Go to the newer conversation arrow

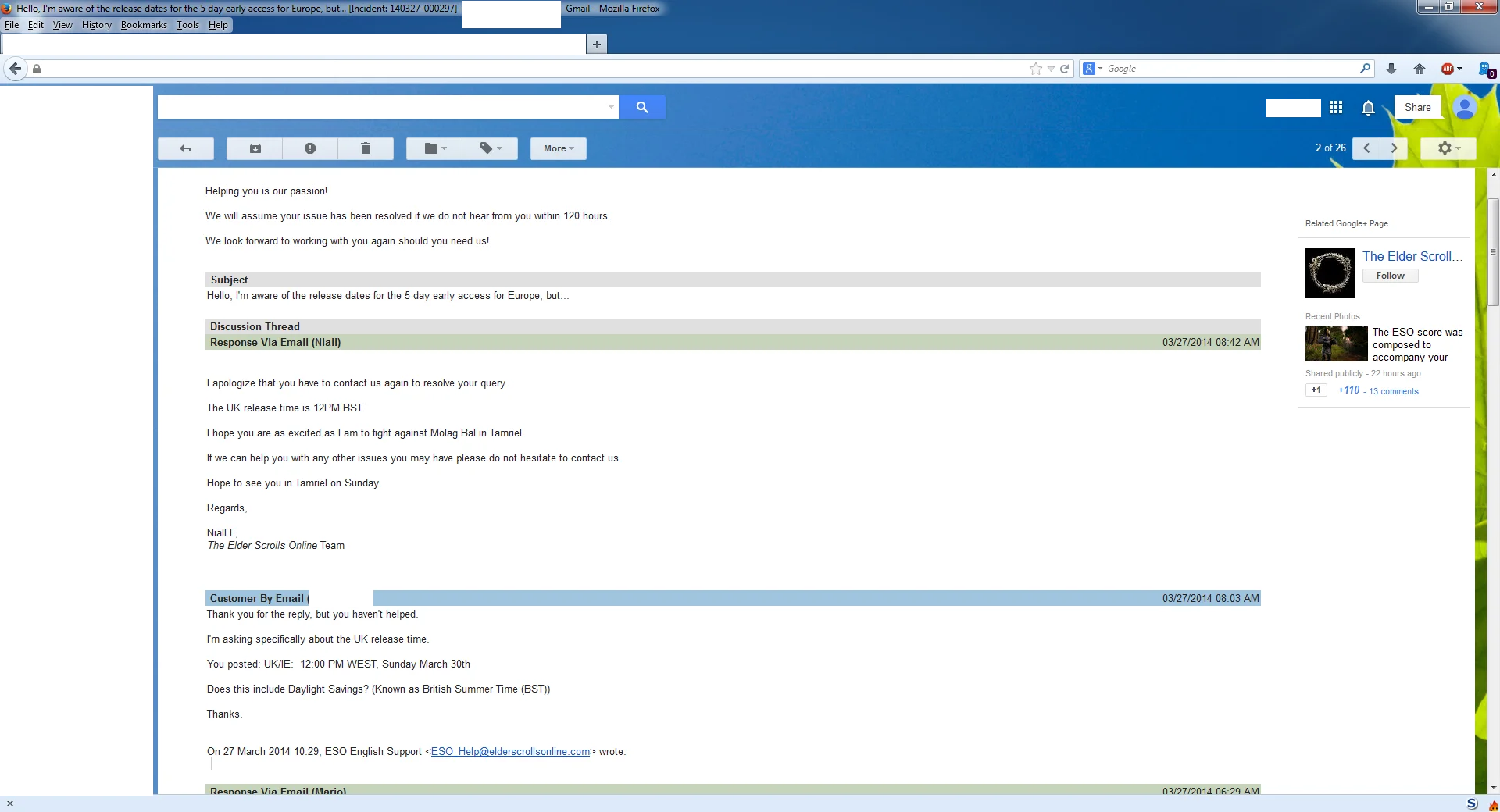(1366, 148)
